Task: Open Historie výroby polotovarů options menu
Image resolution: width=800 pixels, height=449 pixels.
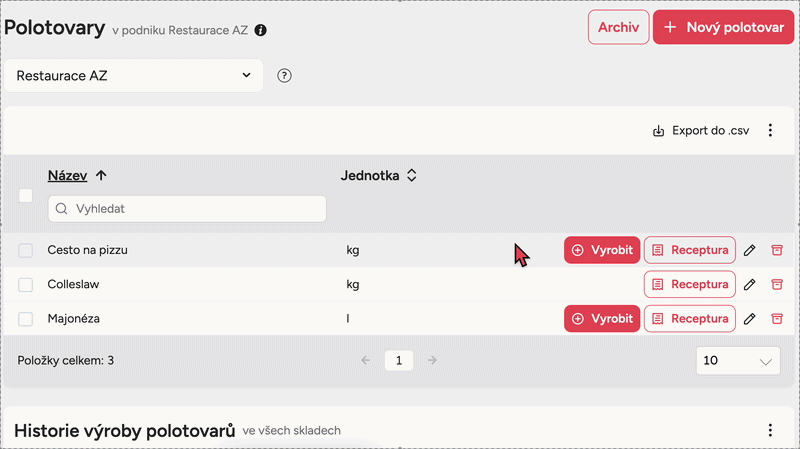Action: click(770, 430)
